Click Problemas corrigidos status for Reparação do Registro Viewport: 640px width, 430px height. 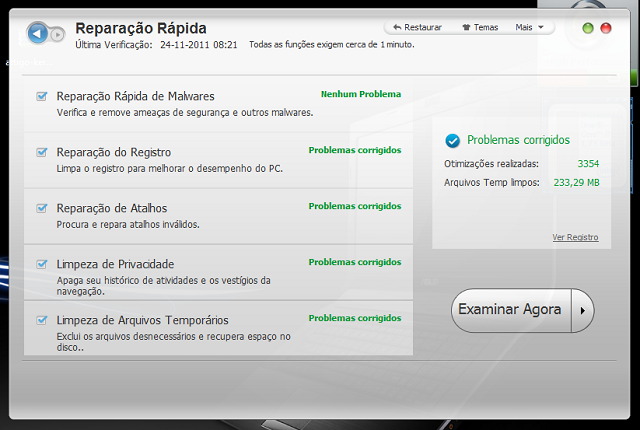point(355,150)
